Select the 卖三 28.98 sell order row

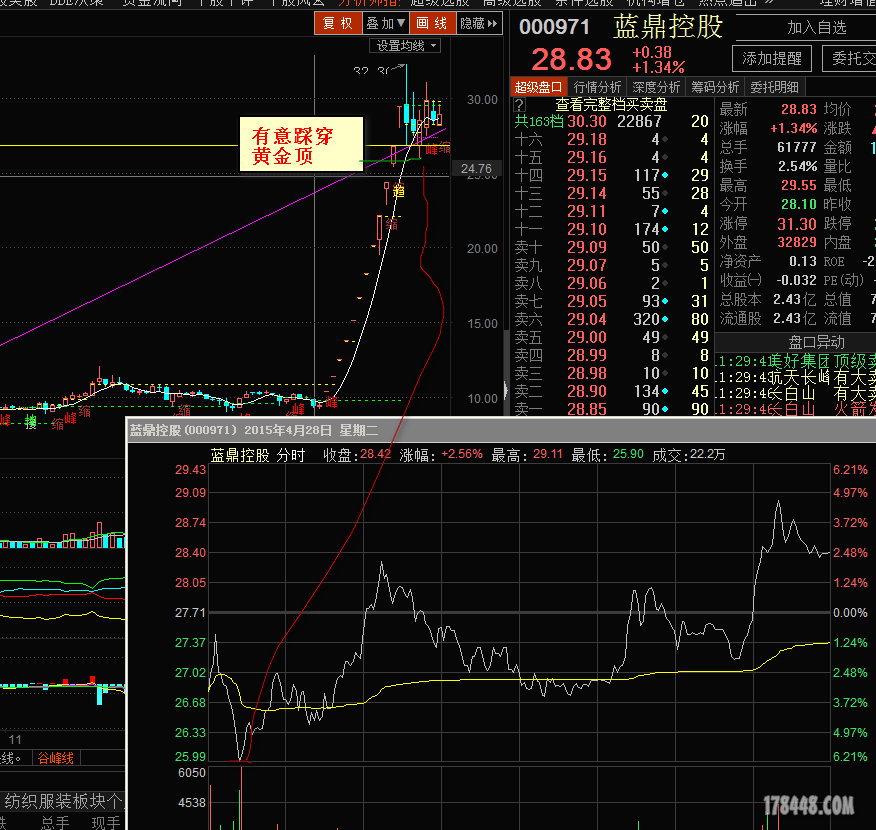coord(612,373)
